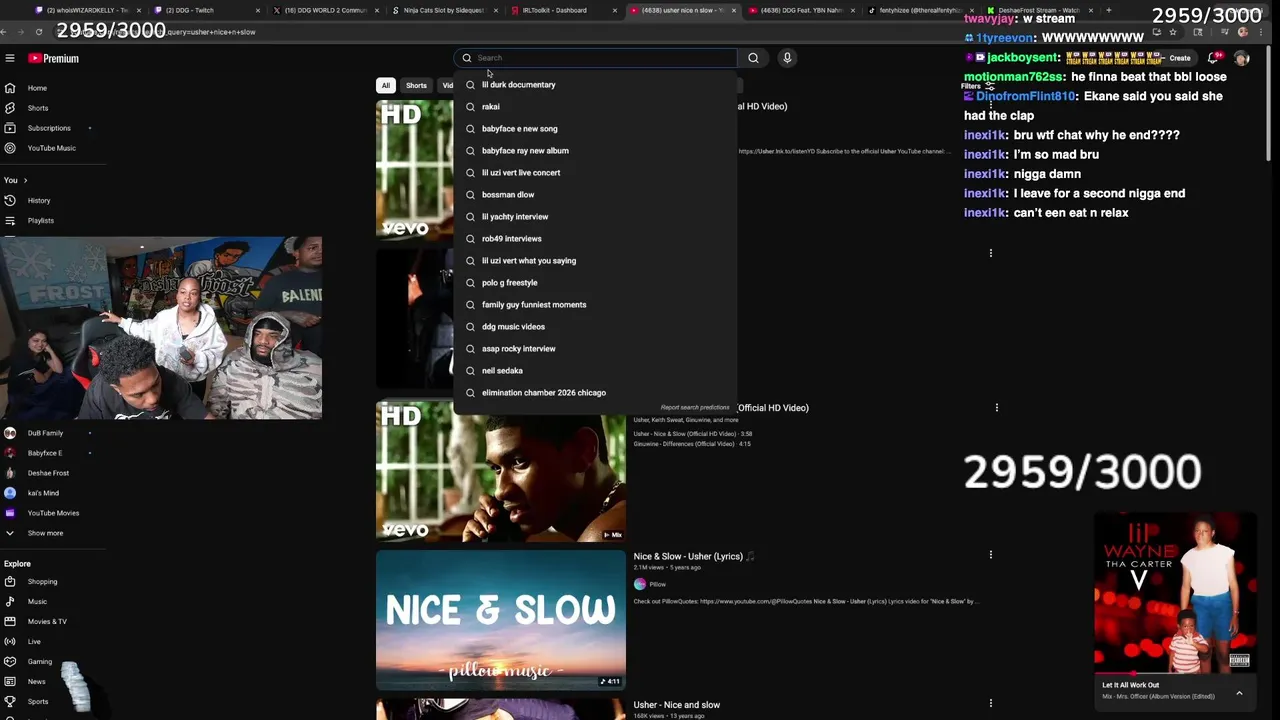
Task: Pick the babyface e new song suggestion
Action: (x=595, y=128)
